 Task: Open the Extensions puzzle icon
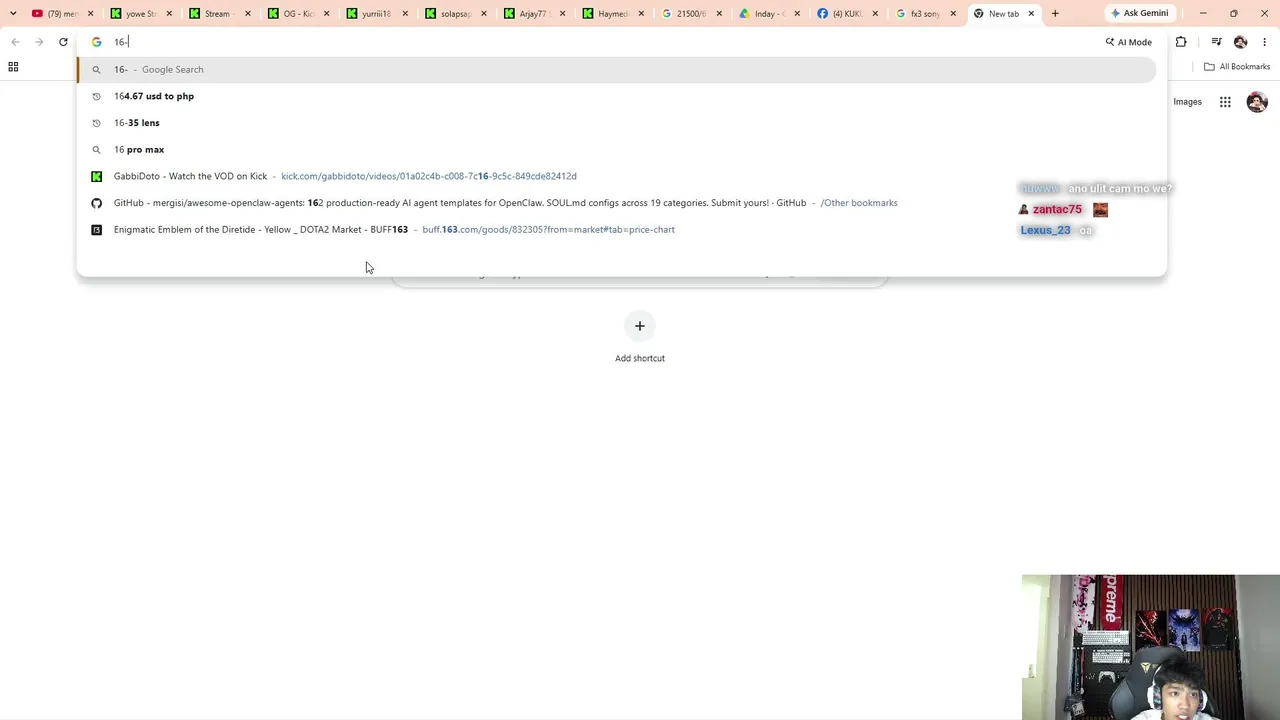[x=1181, y=42]
